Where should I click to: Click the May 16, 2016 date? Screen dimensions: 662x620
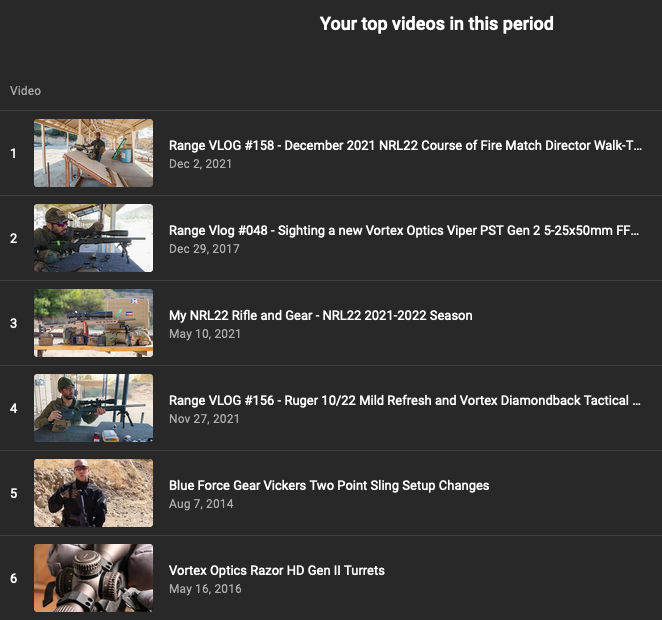click(205, 589)
